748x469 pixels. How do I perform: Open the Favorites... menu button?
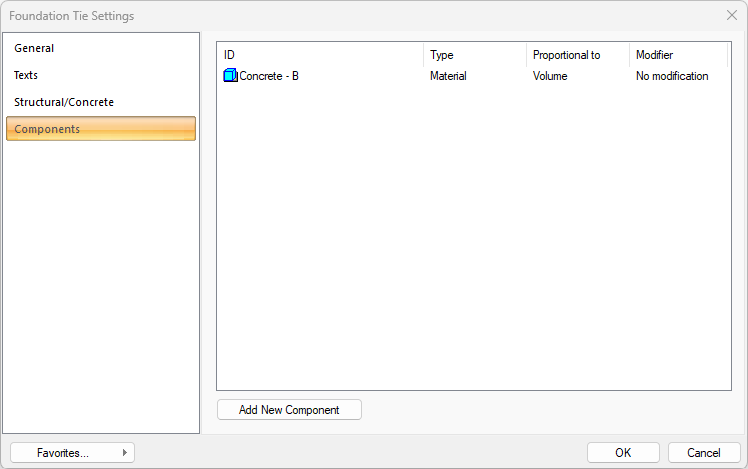pyautogui.click(x=63, y=453)
